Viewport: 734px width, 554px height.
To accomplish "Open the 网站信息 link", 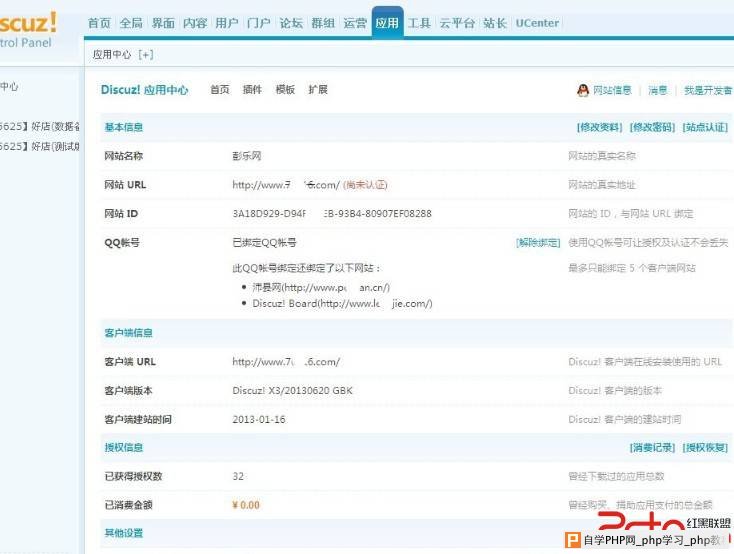I will coord(612,90).
